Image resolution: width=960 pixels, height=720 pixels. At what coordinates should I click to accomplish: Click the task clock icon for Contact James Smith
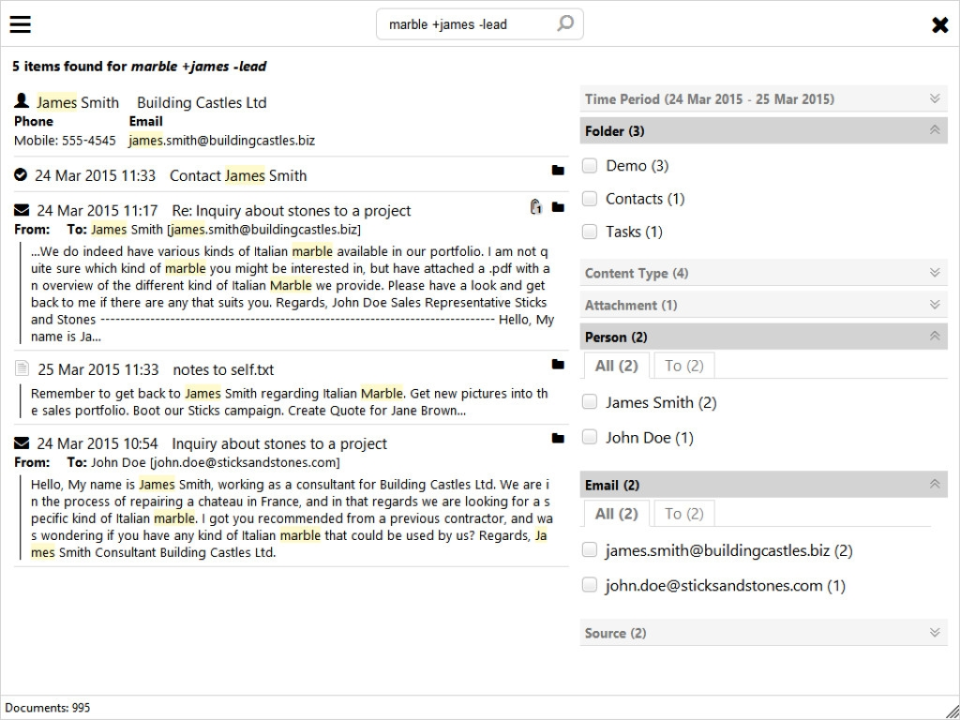(x=19, y=175)
